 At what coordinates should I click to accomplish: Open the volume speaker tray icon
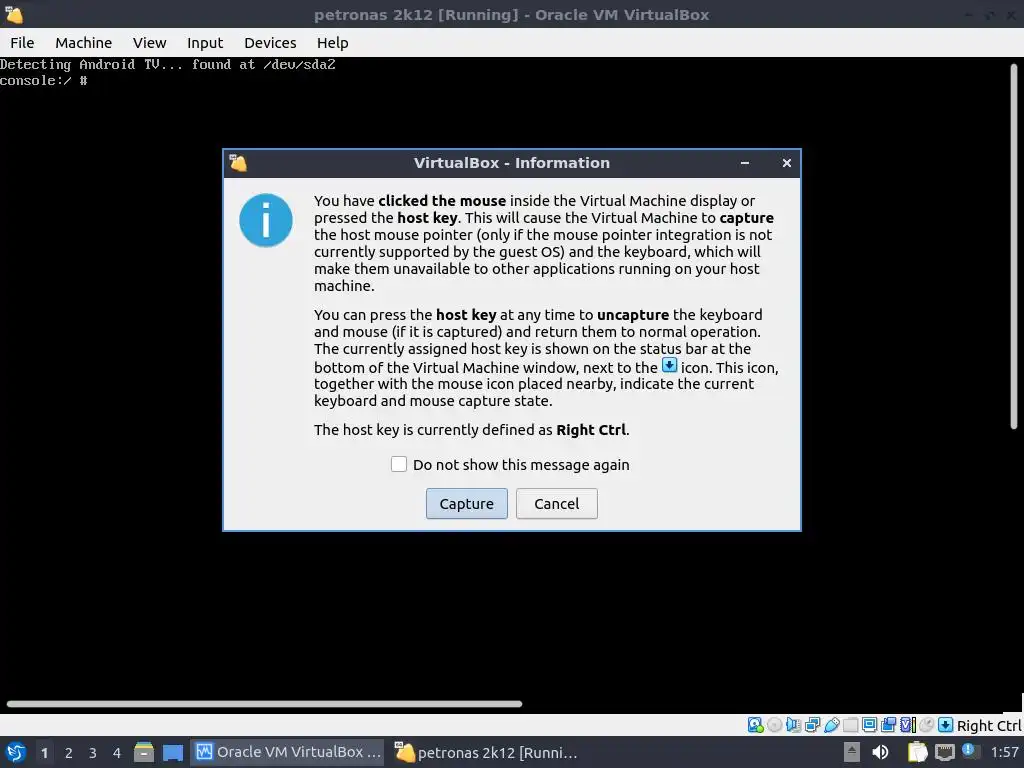point(880,752)
